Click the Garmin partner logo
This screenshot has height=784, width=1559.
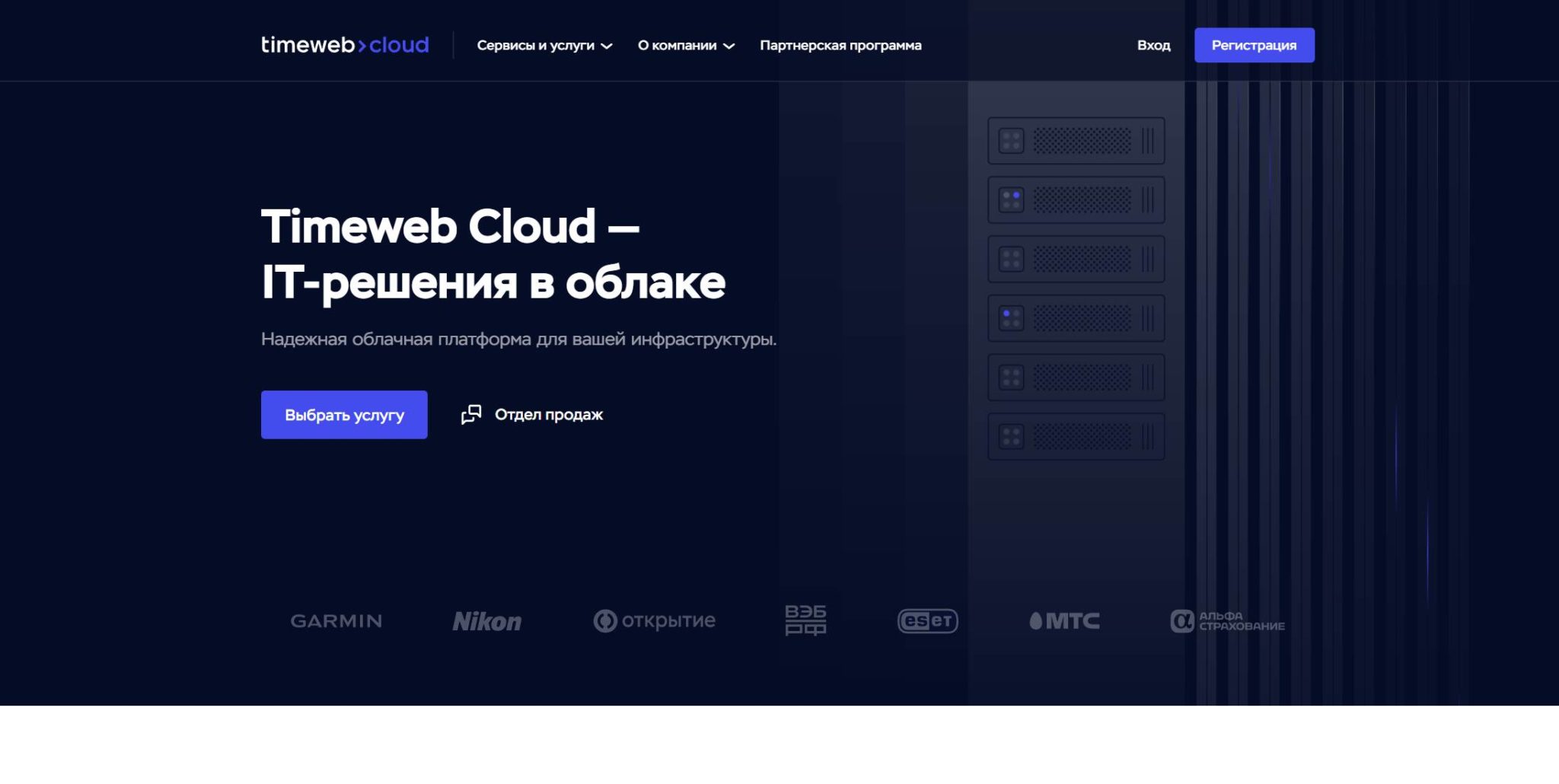[336, 621]
